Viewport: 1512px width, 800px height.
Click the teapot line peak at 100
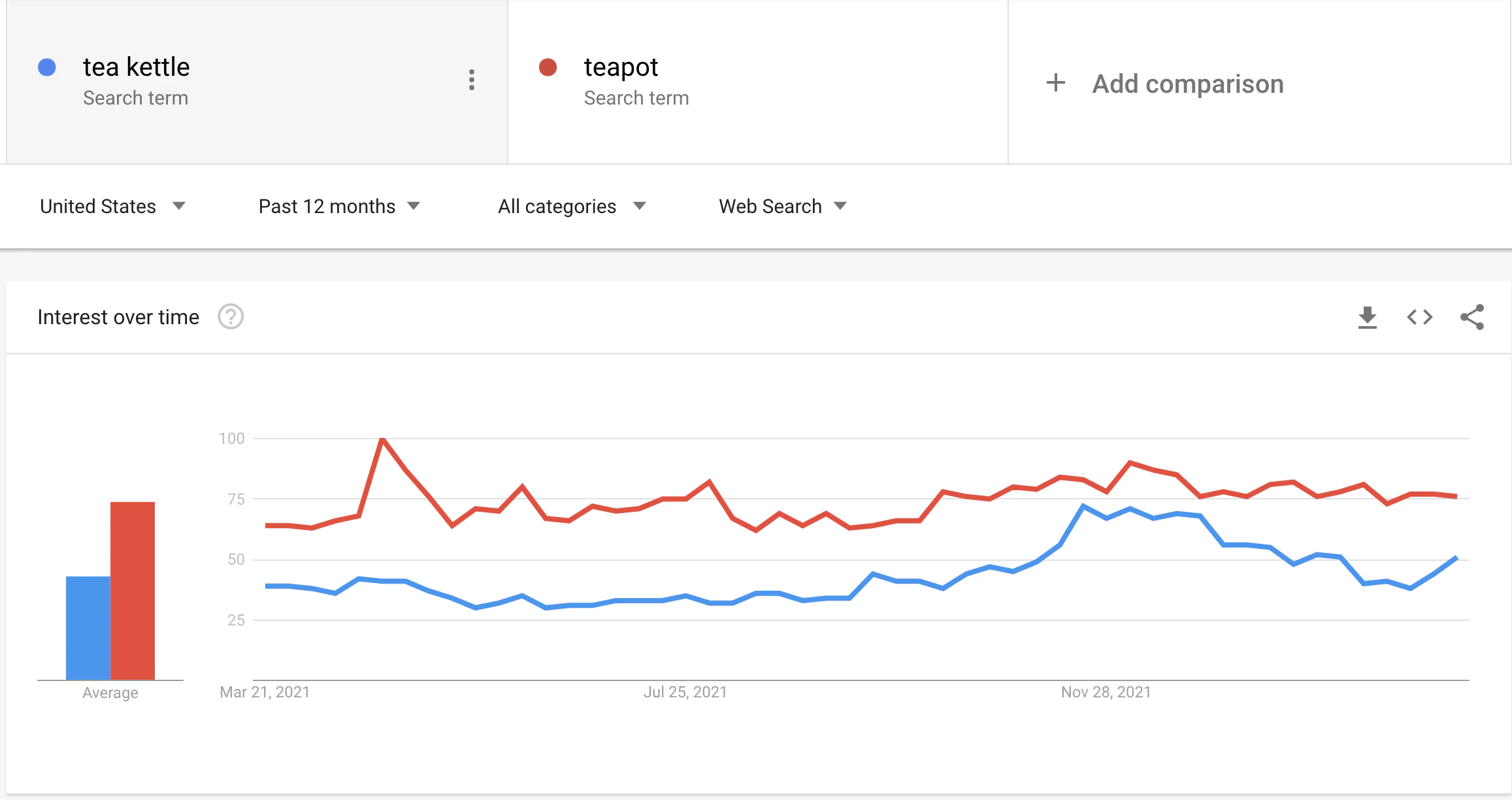point(382,439)
